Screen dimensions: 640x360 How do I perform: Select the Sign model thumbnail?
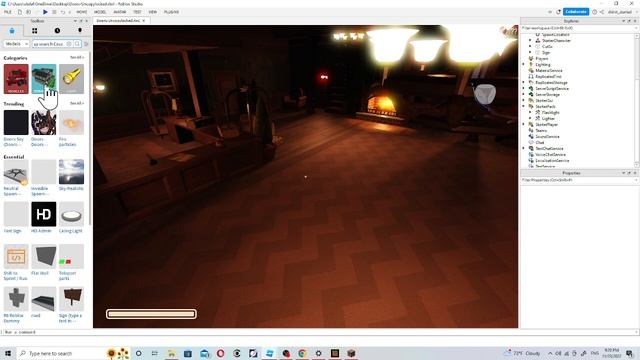coord(71,299)
